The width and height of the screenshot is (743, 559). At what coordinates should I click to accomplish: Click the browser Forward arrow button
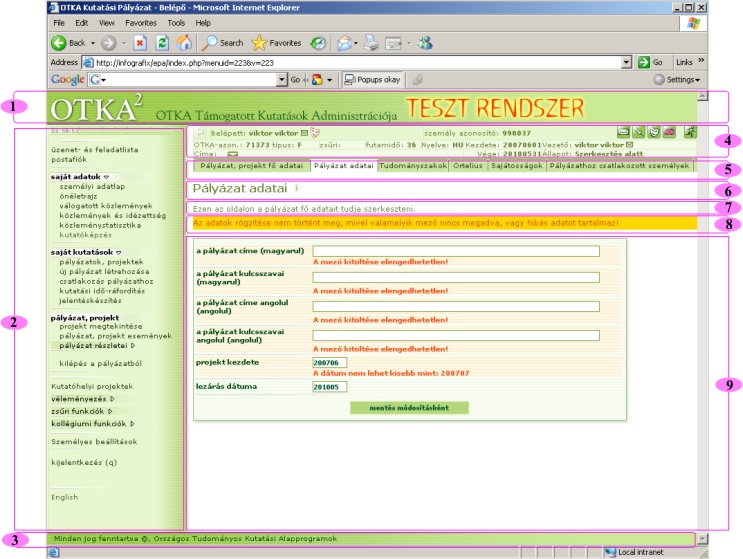109,43
